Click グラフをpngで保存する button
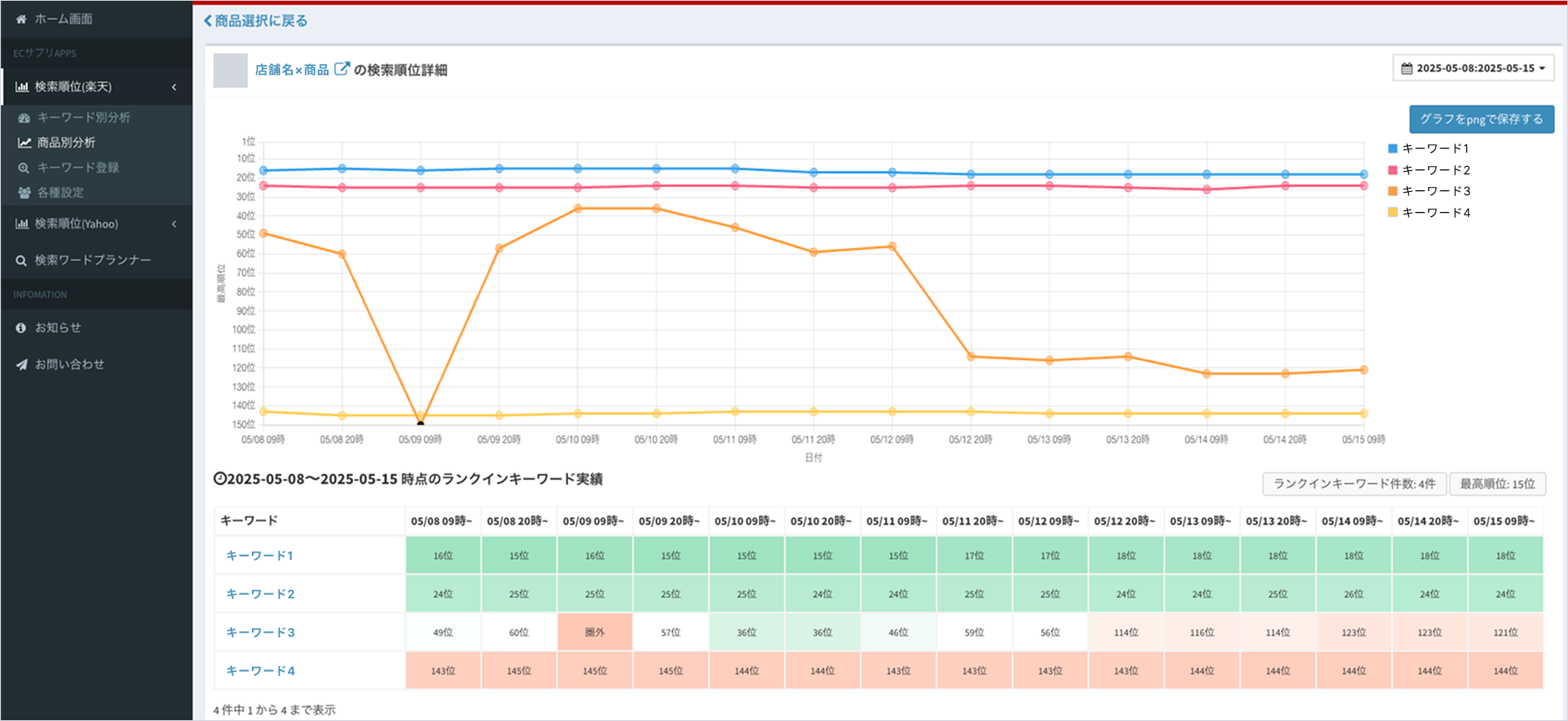 point(1481,119)
